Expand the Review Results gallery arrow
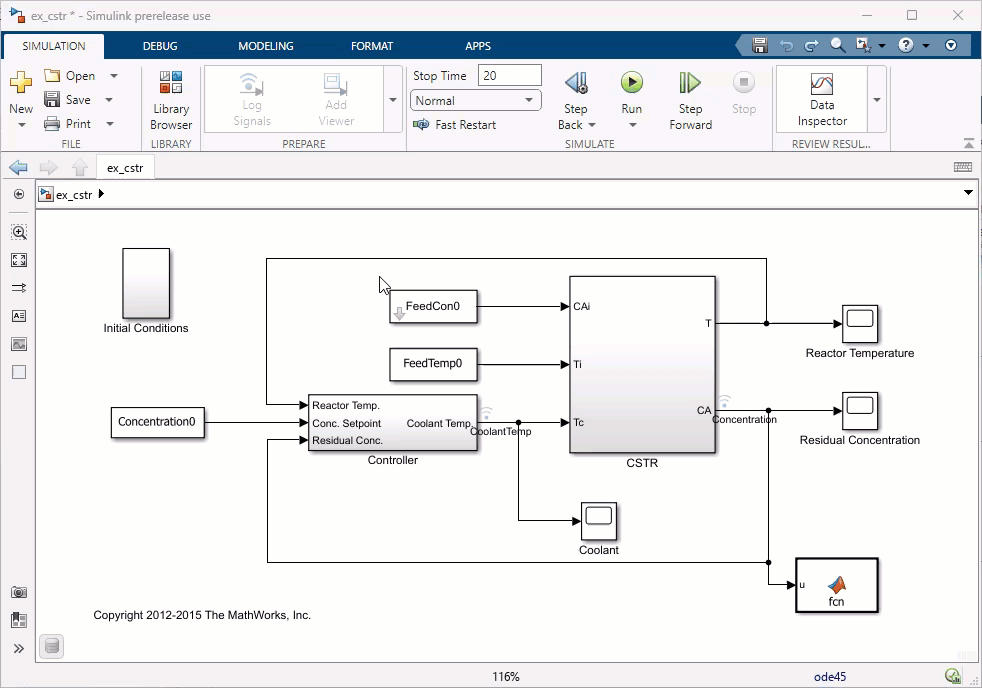Screen dimensions: 982x688 [877, 100]
